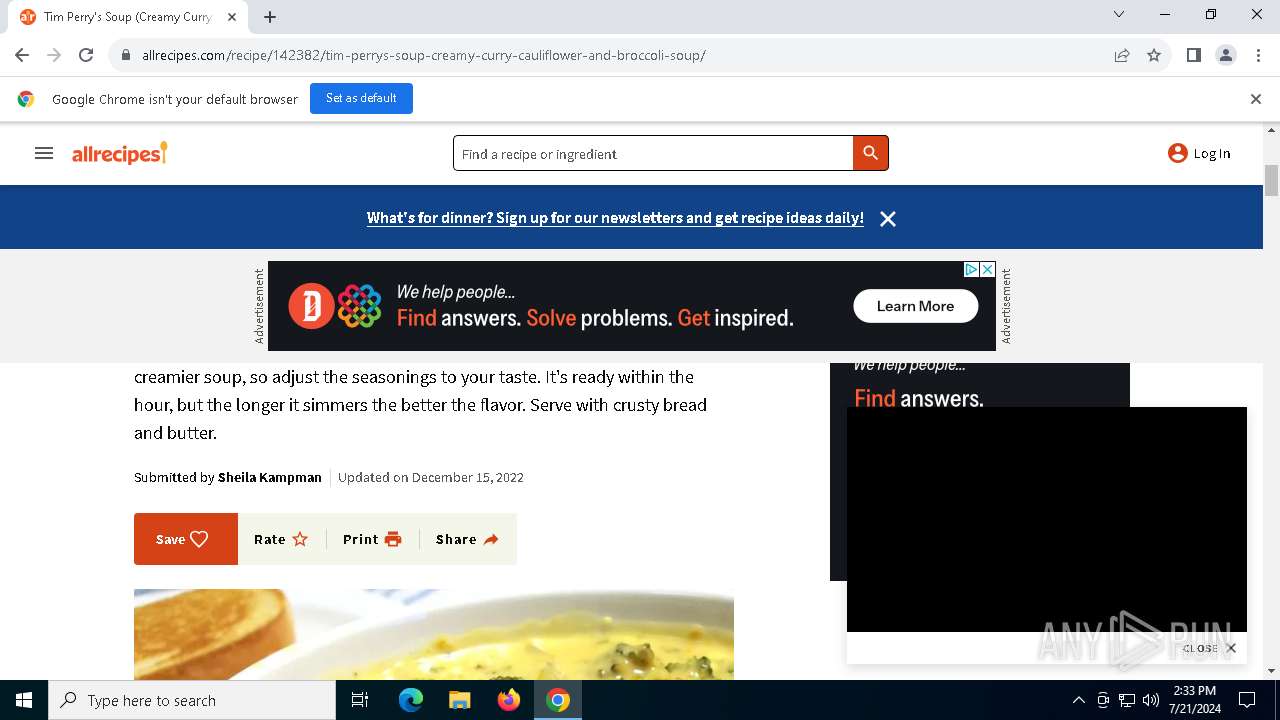1280x720 pixels.
Task: Launch Microsoft Edge from the taskbar
Action: point(411,700)
